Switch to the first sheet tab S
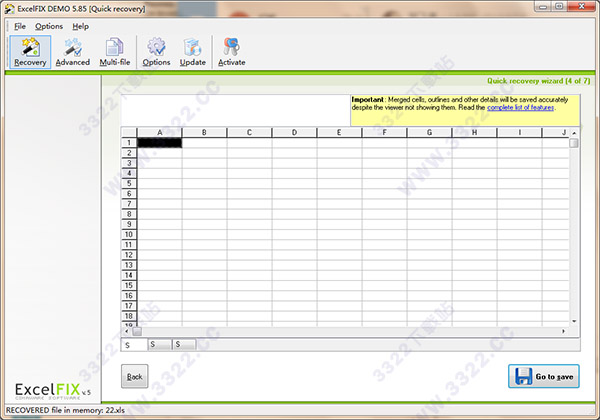 134,345
